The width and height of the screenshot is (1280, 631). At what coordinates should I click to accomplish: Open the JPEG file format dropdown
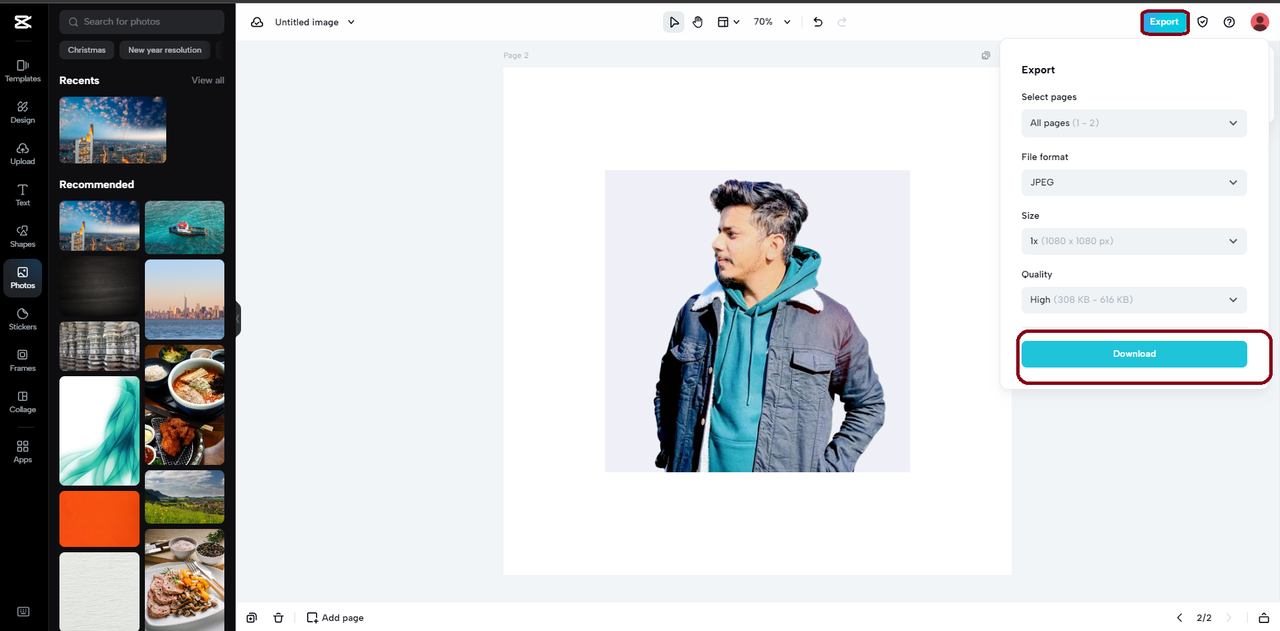click(x=1134, y=183)
